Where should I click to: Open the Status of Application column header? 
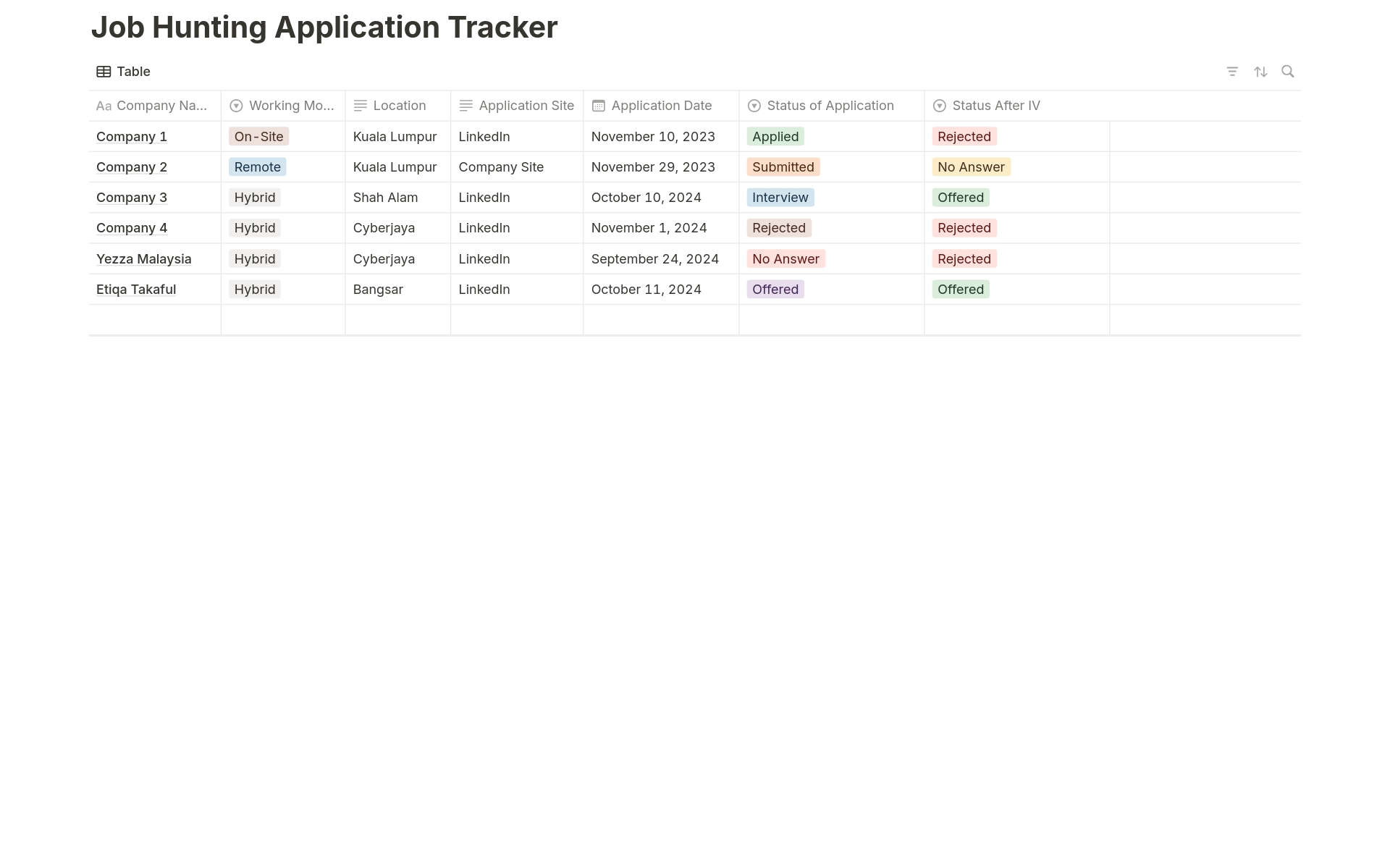pos(830,106)
